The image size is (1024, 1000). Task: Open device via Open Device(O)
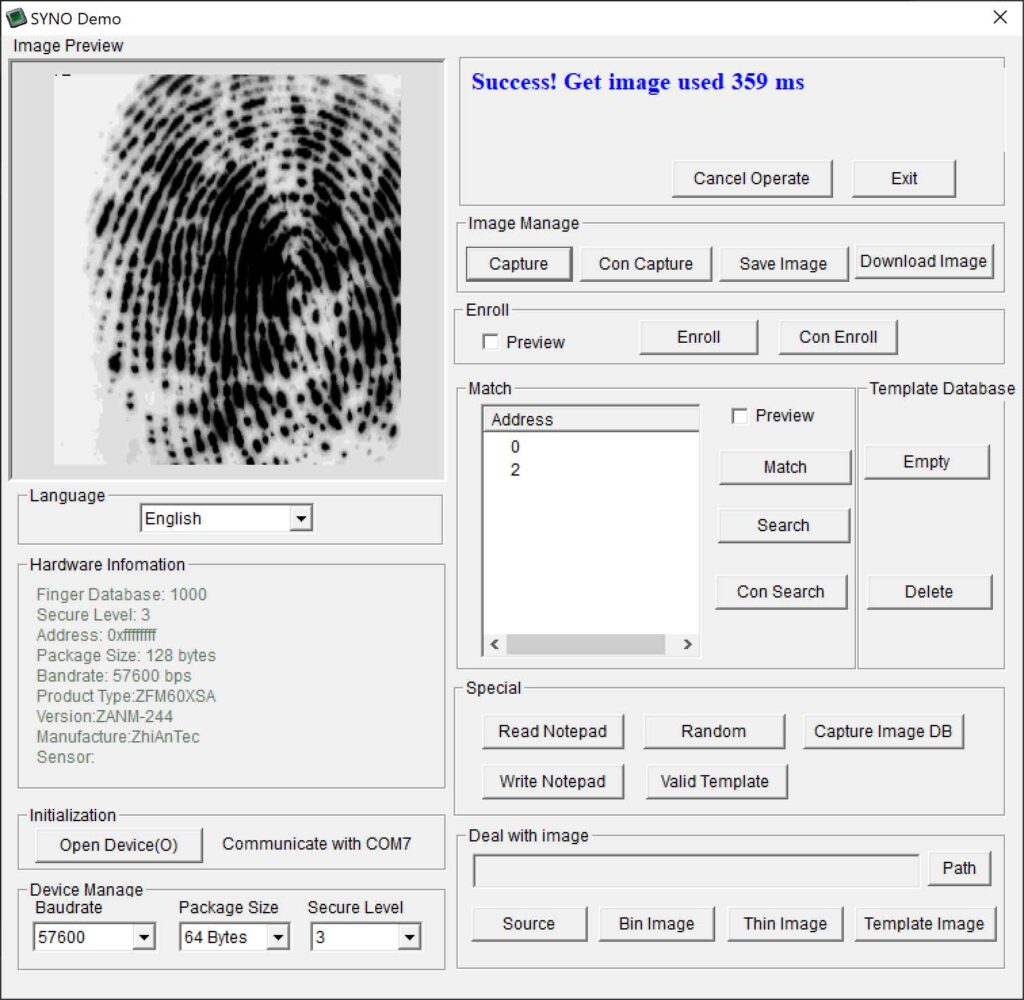(x=117, y=845)
